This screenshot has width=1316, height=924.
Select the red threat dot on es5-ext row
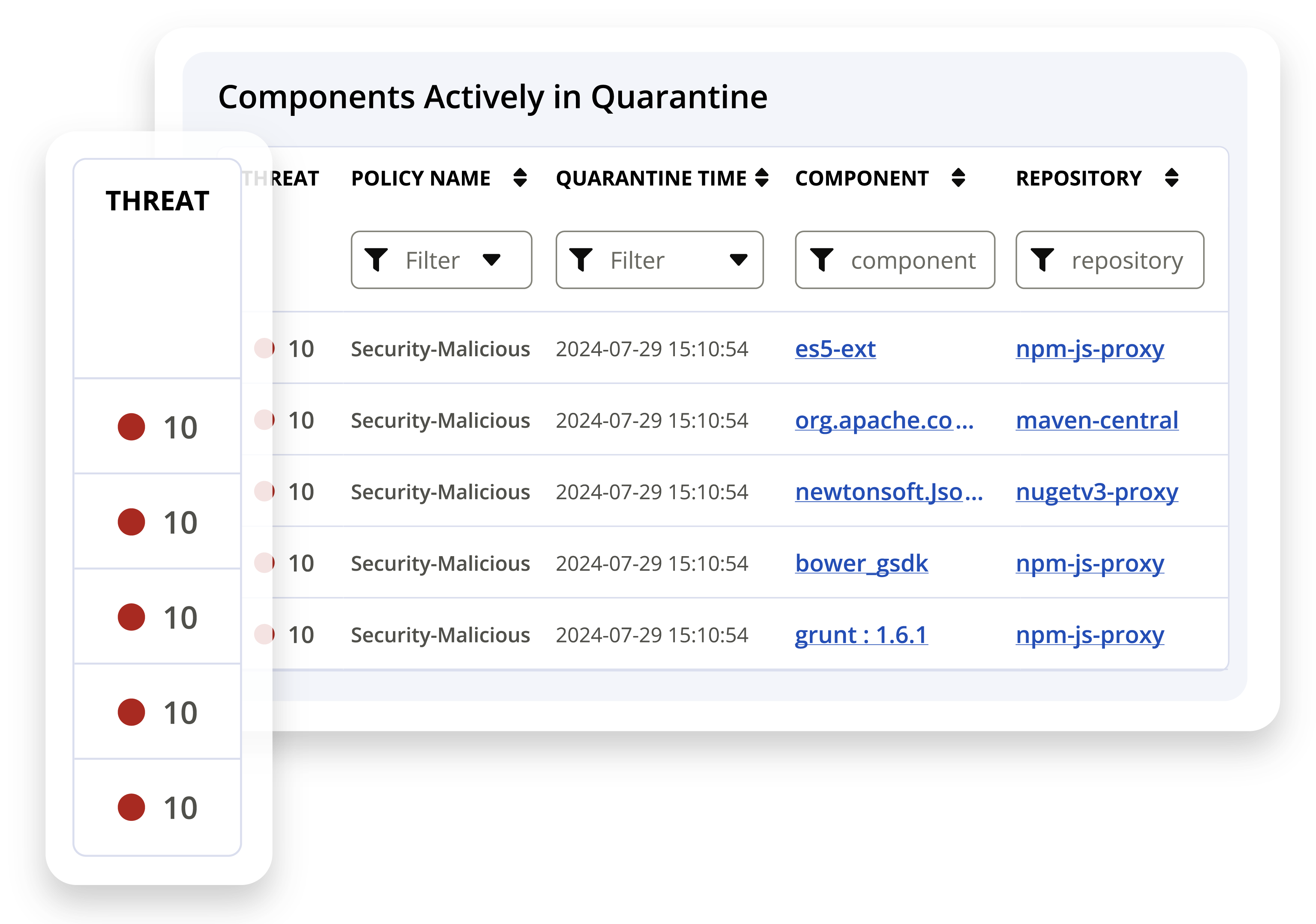pos(264,348)
